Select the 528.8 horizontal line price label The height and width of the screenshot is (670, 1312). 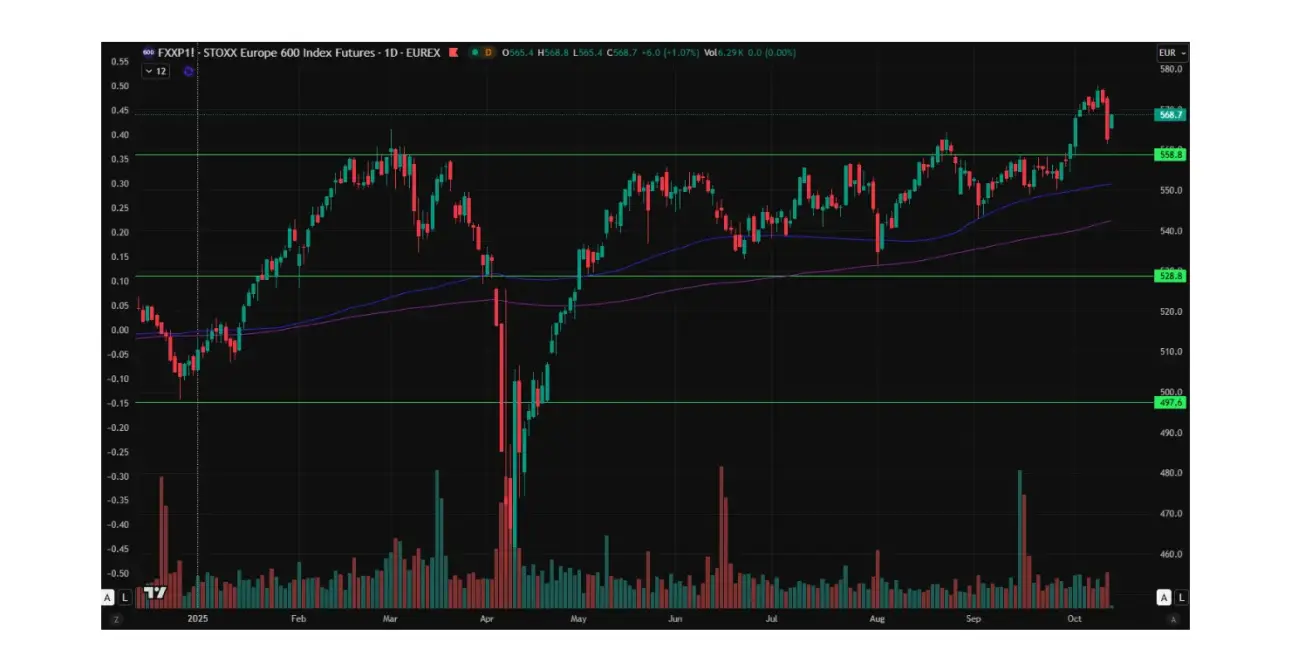tap(1170, 276)
